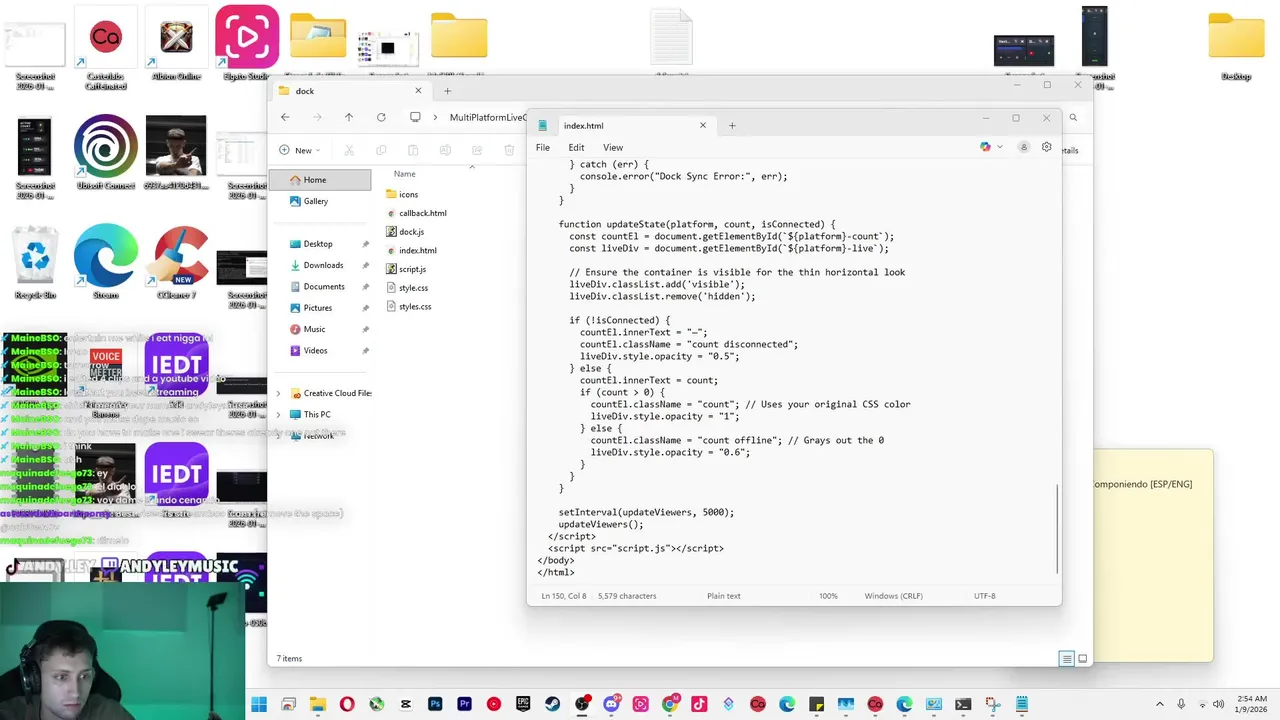Open Opera browser from taskbar
This screenshot has height=720, width=1280.
347,704
